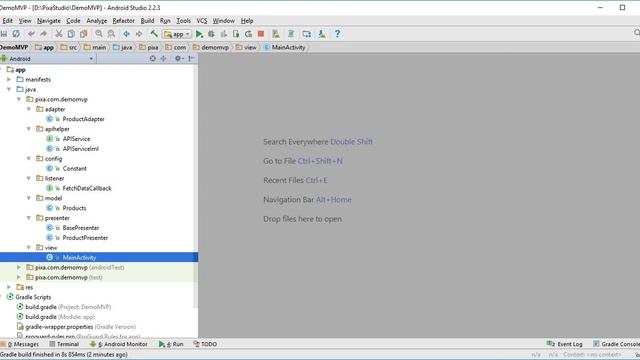
Task: Collapse the apihelper package
Action: (x=29, y=129)
